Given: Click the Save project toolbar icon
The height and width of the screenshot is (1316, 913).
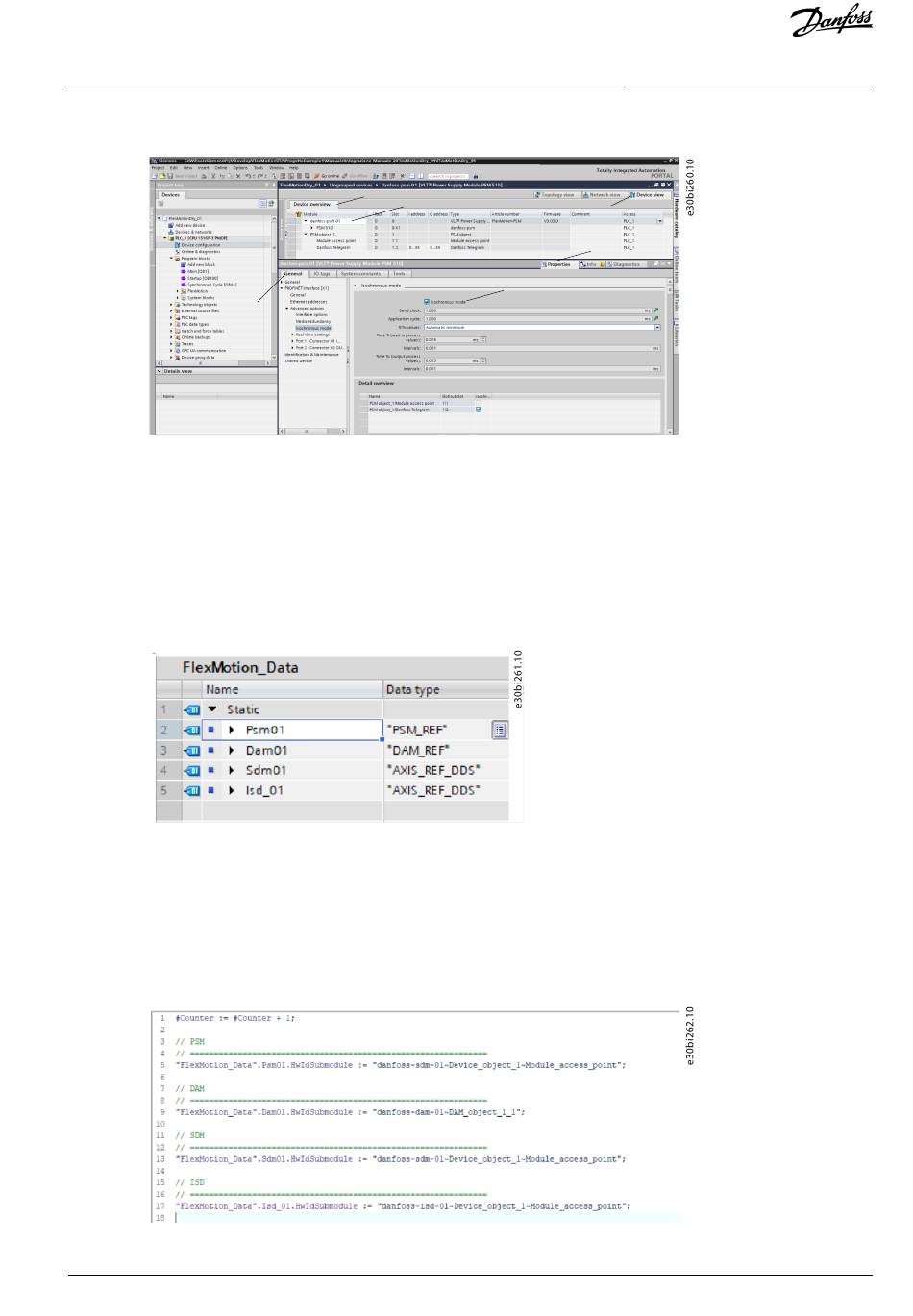Looking at the screenshot, I should point(171,176).
